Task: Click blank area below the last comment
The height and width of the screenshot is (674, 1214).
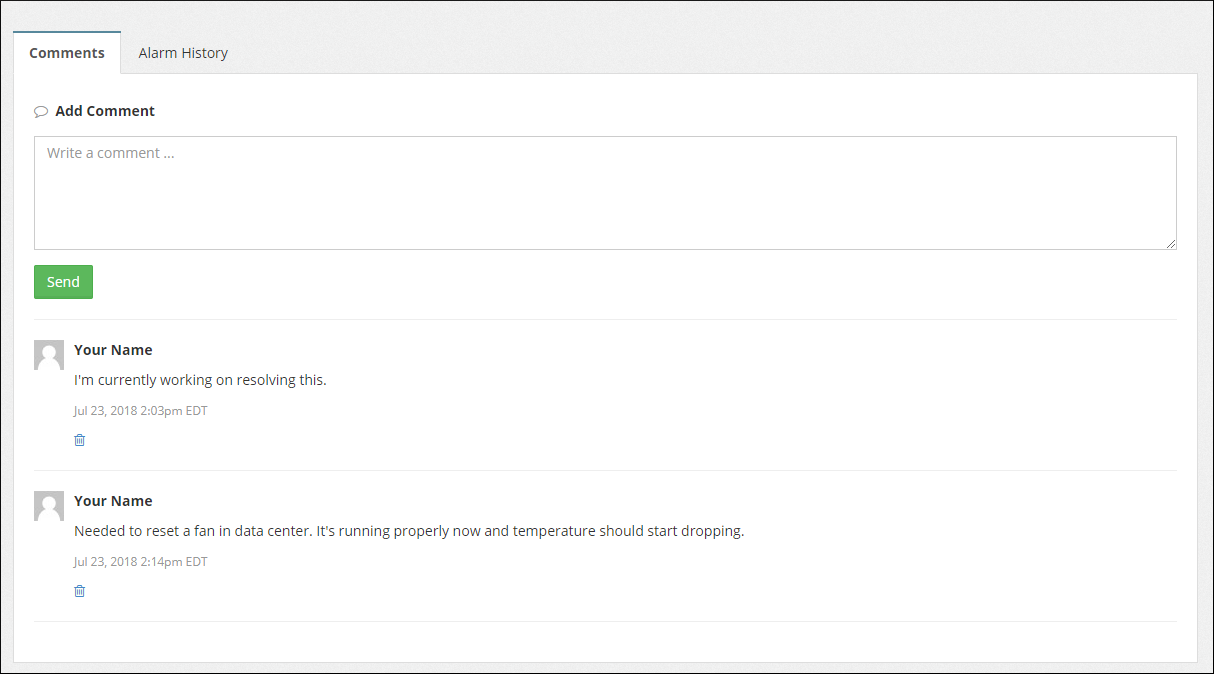Action: pos(605,642)
